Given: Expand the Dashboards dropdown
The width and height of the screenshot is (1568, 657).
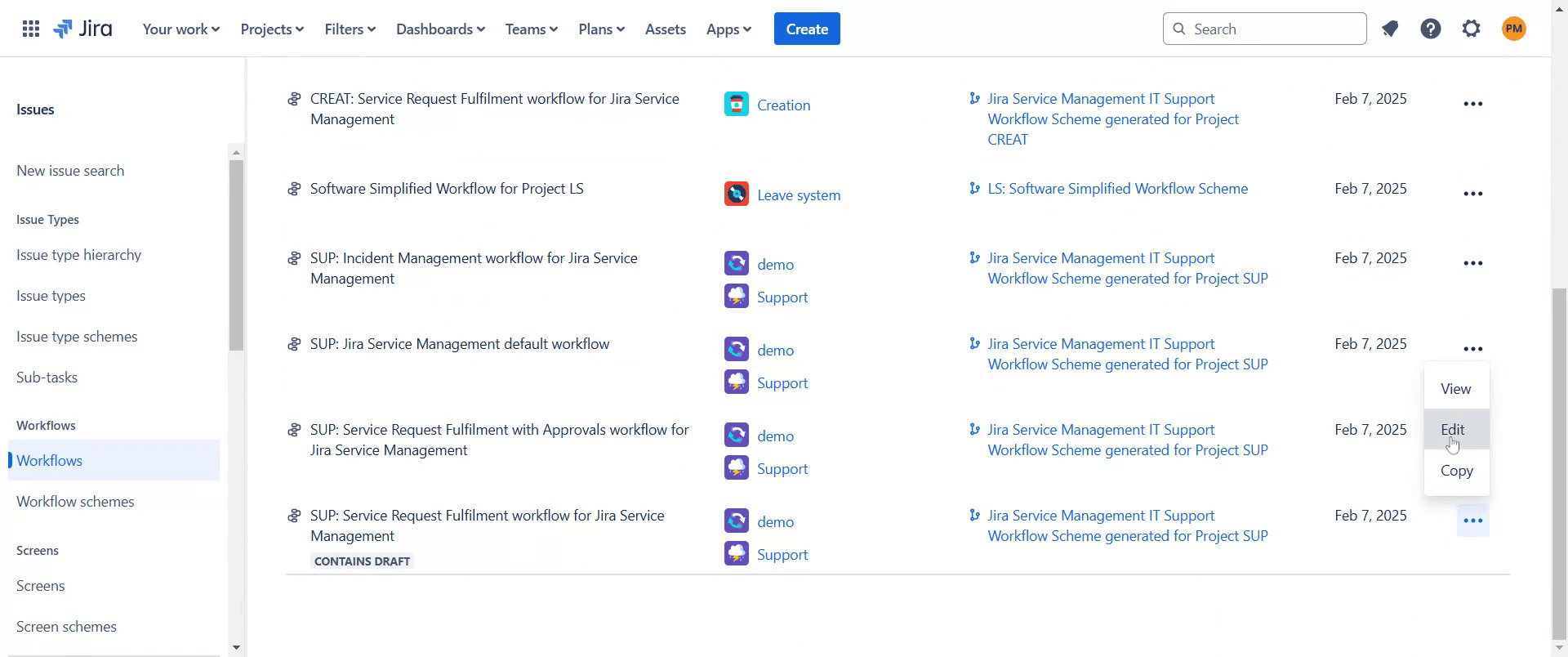Looking at the screenshot, I should (440, 29).
